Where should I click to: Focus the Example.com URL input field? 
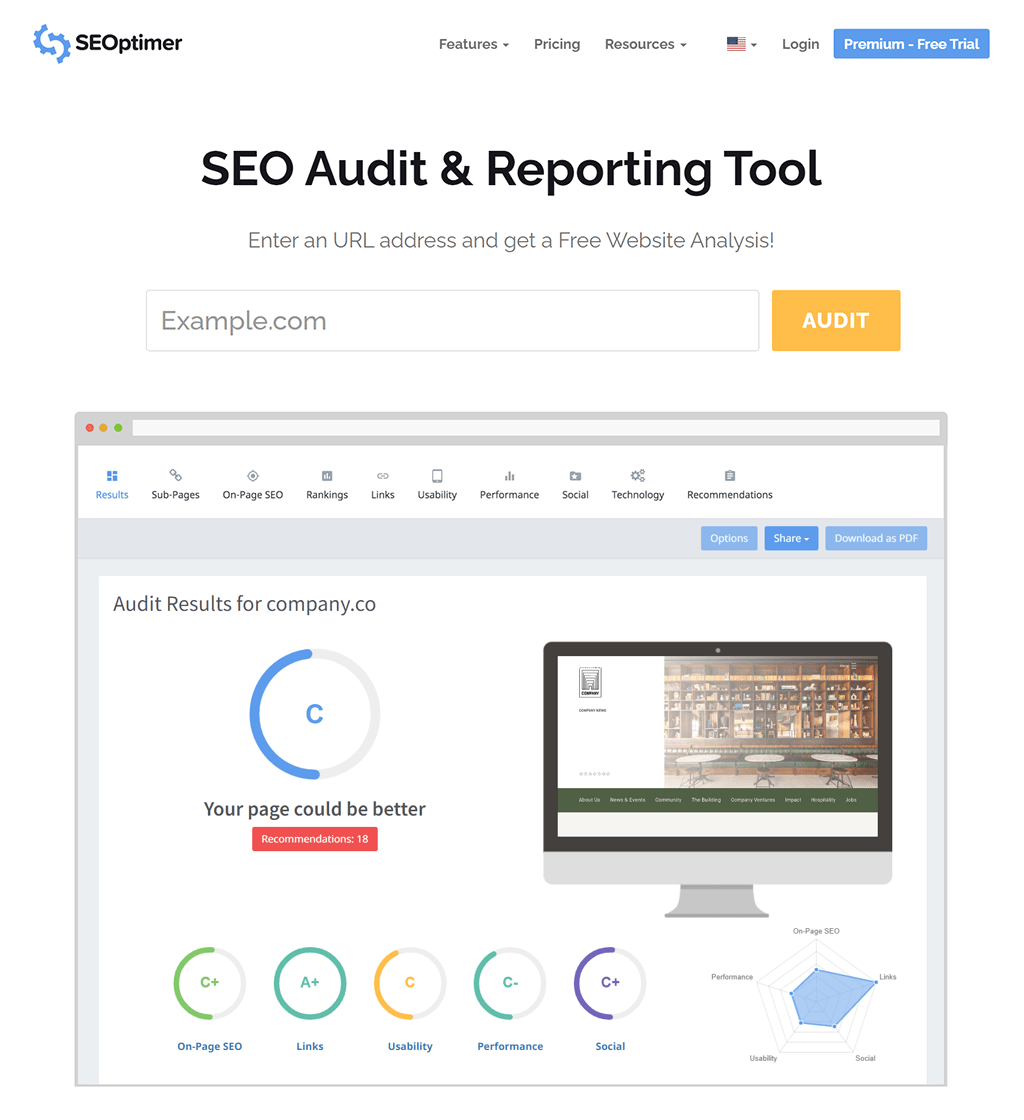pos(453,321)
